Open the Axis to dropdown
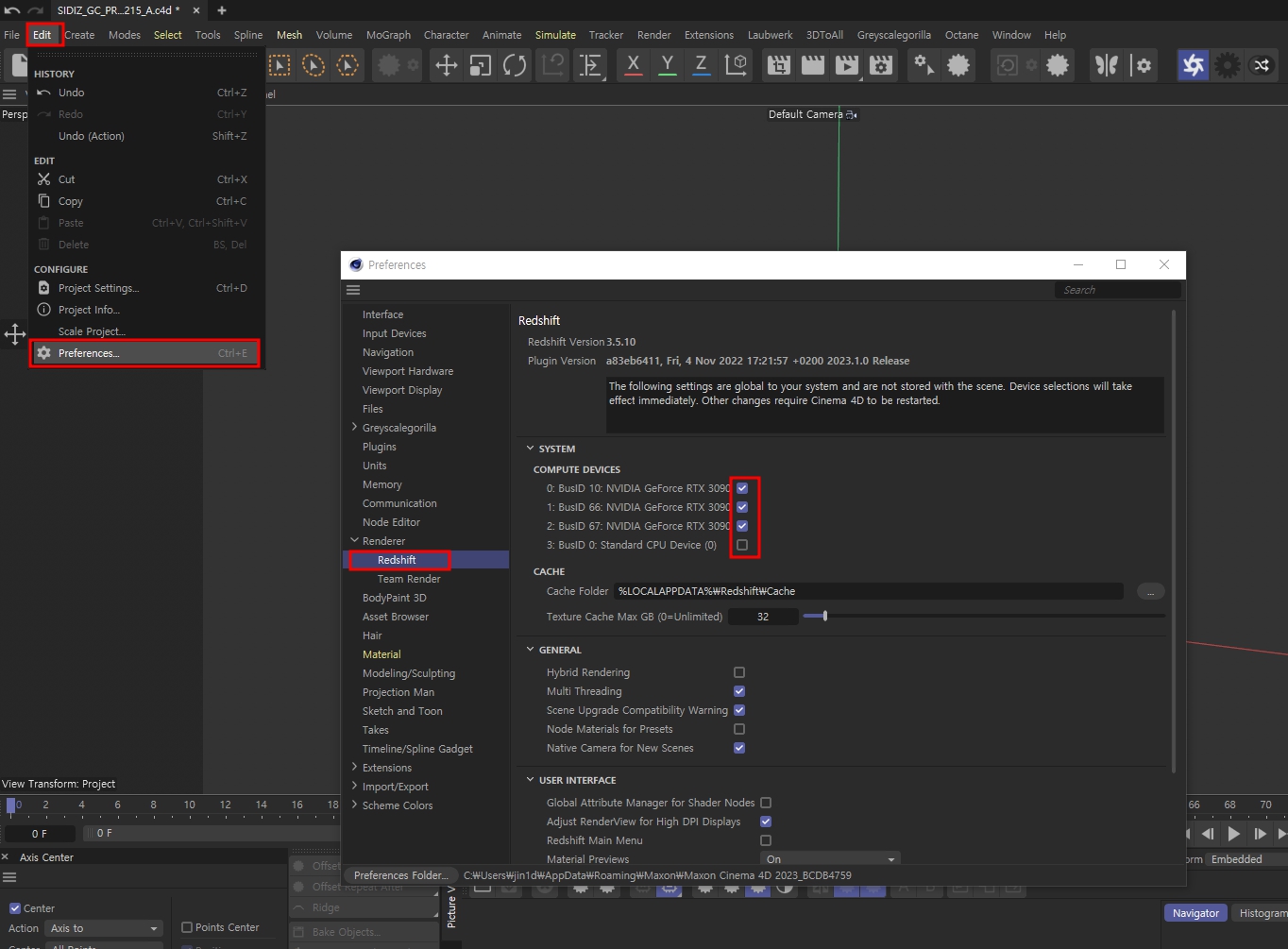The height and width of the screenshot is (949, 1288). click(x=105, y=928)
